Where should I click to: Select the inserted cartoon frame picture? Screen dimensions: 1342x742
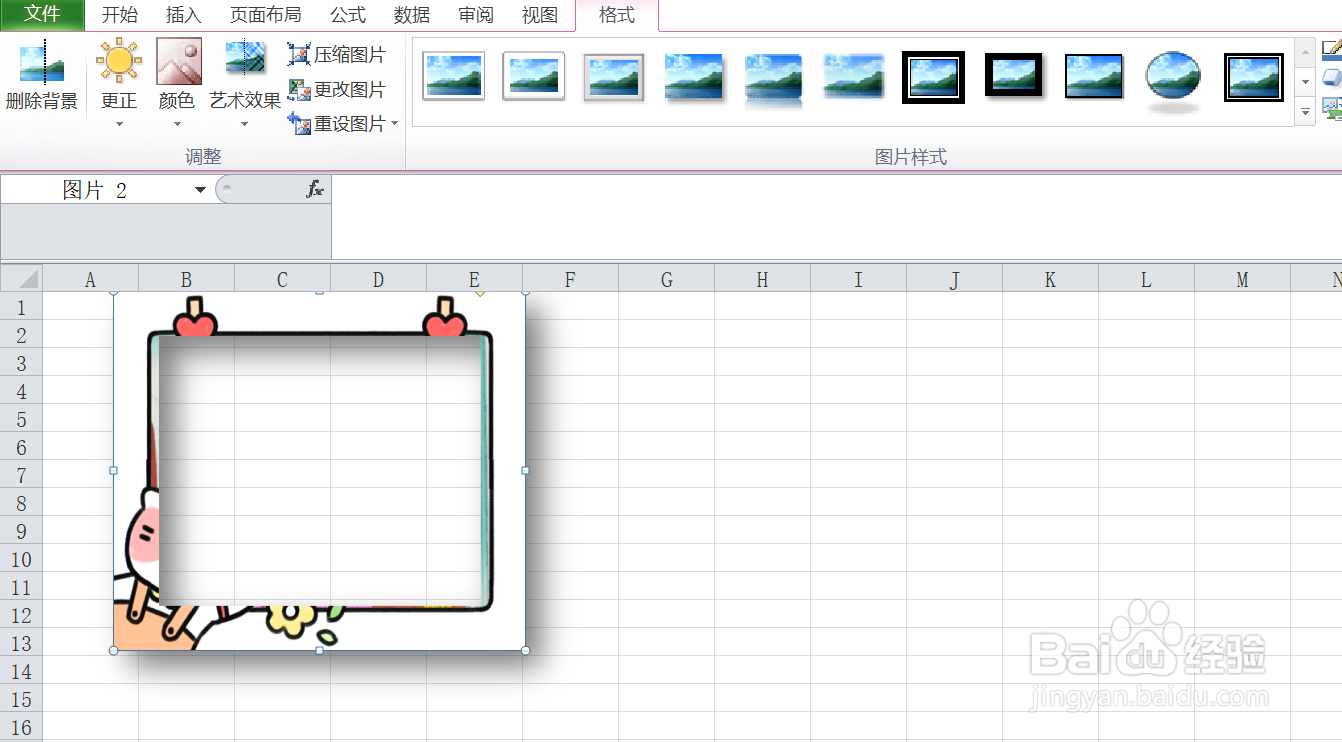coord(319,471)
